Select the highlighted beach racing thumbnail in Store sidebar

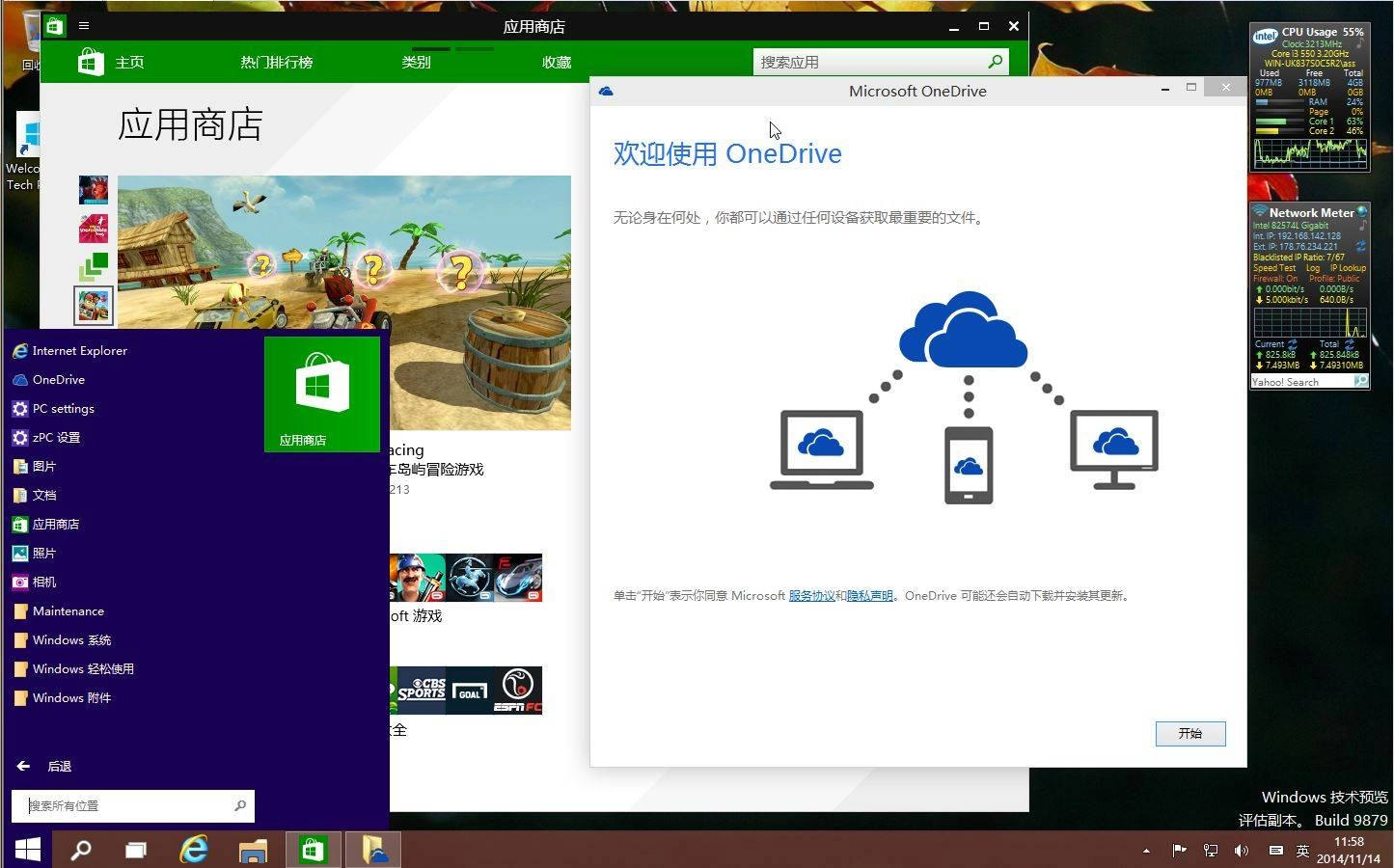94,306
